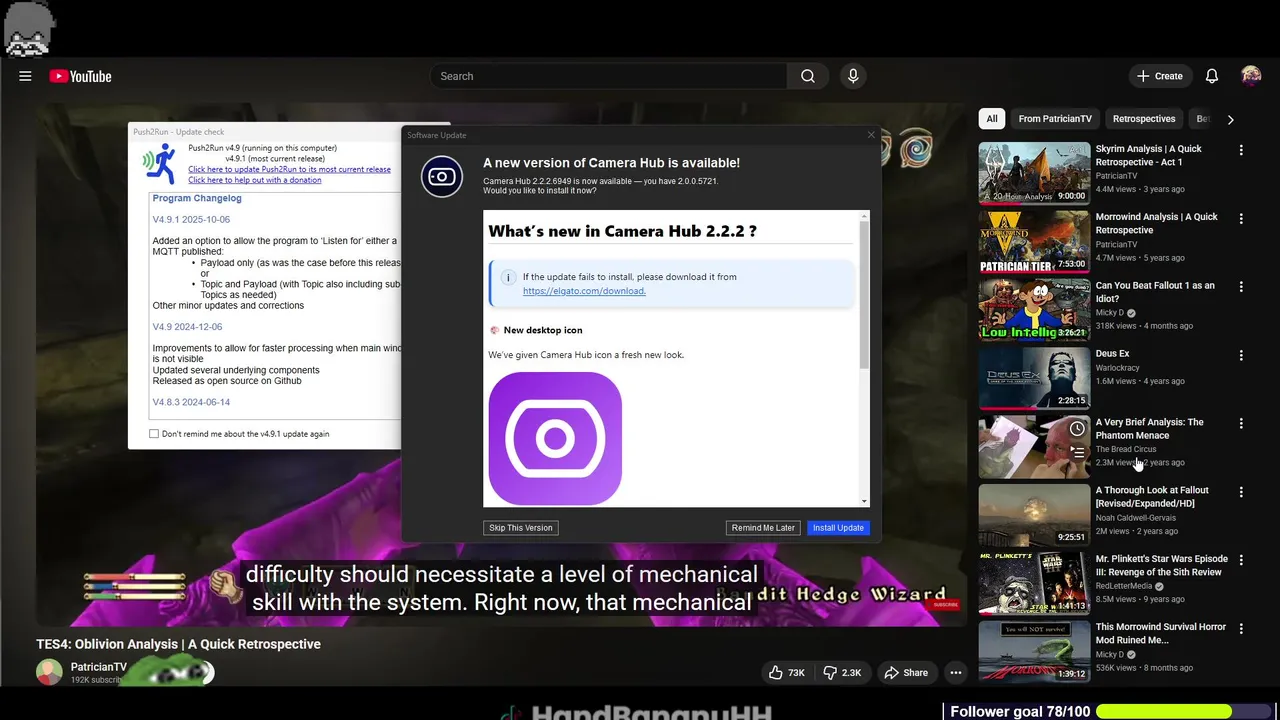Start voice search with the microphone icon
Screen dimensions: 1280x720
(x=853, y=76)
